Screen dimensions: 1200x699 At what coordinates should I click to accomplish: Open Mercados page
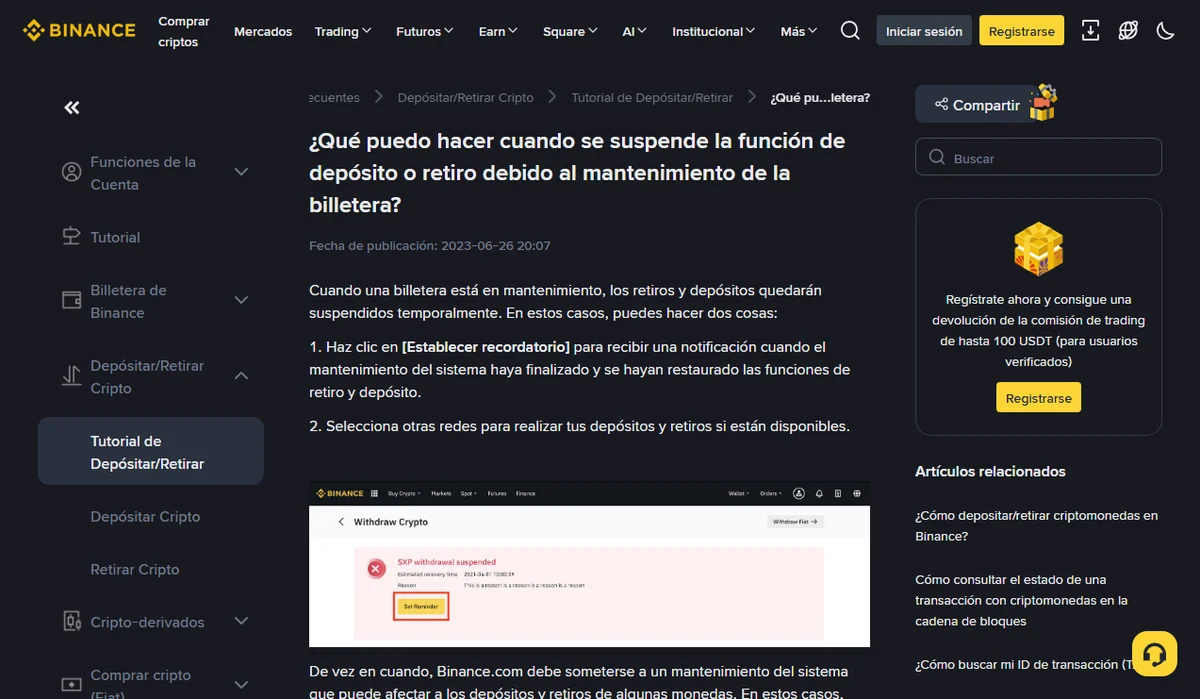(x=263, y=31)
